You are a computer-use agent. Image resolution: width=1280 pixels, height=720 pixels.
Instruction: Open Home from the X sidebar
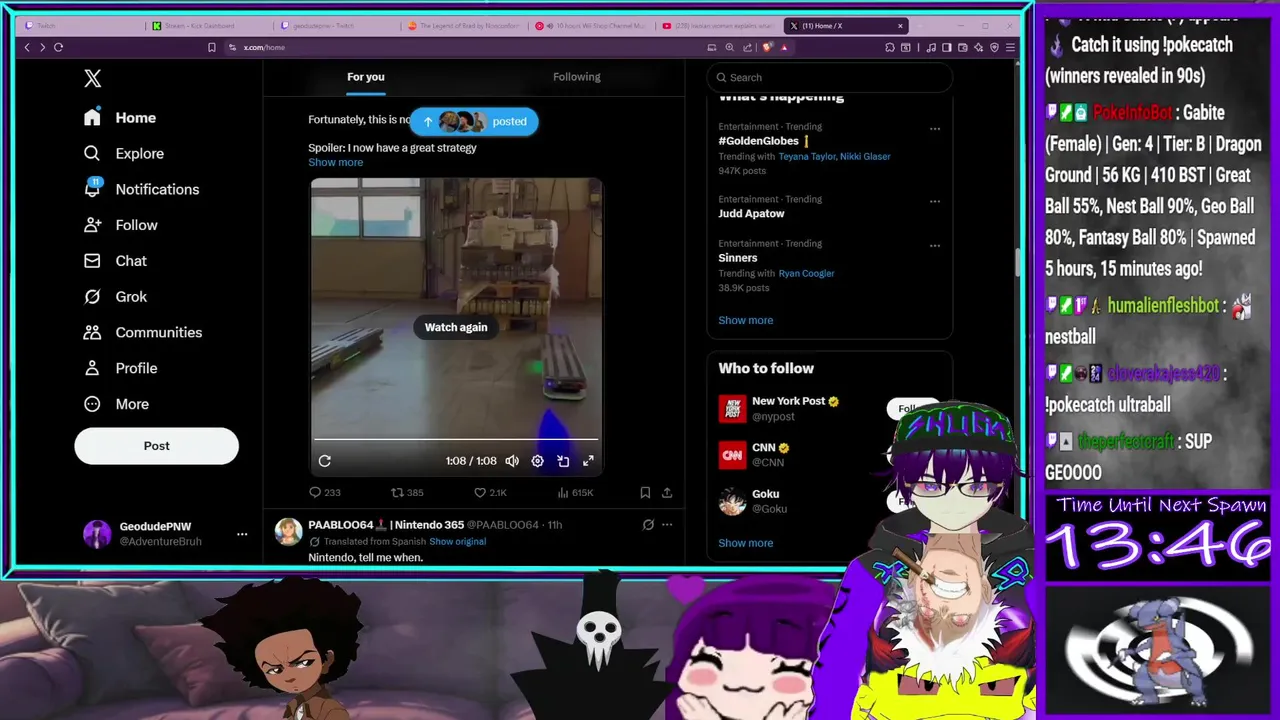tap(120, 117)
